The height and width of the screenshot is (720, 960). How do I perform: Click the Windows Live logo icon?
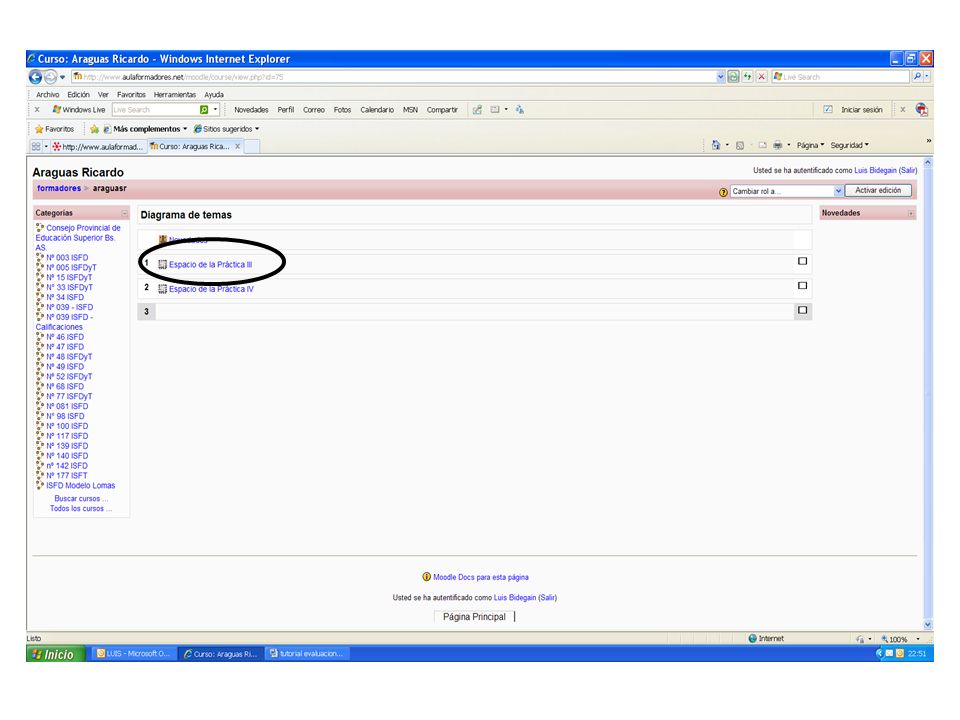point(57,110)
